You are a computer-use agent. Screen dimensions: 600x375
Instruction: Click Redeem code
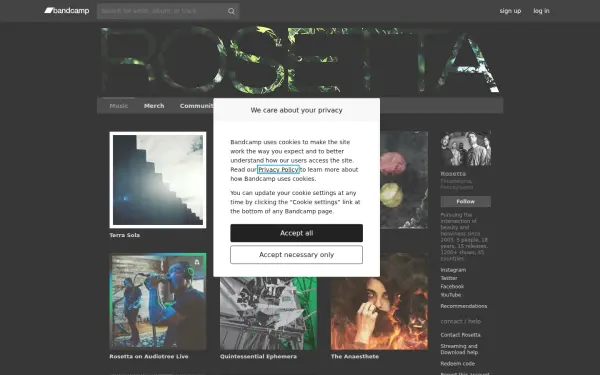point(458,364)
